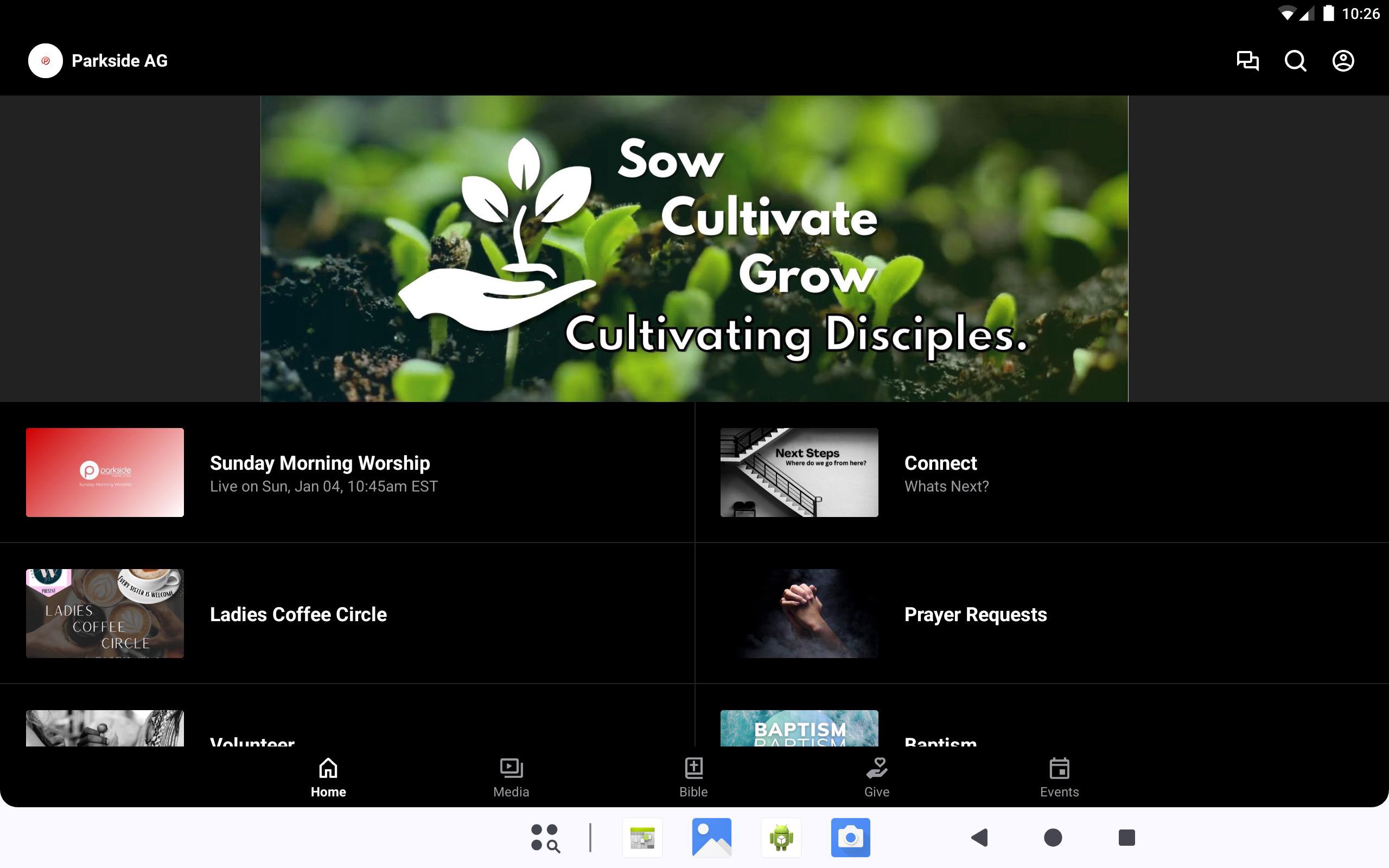1389x868 pixels.
Task: Open the Bible tab
Action: pos(693,777)
